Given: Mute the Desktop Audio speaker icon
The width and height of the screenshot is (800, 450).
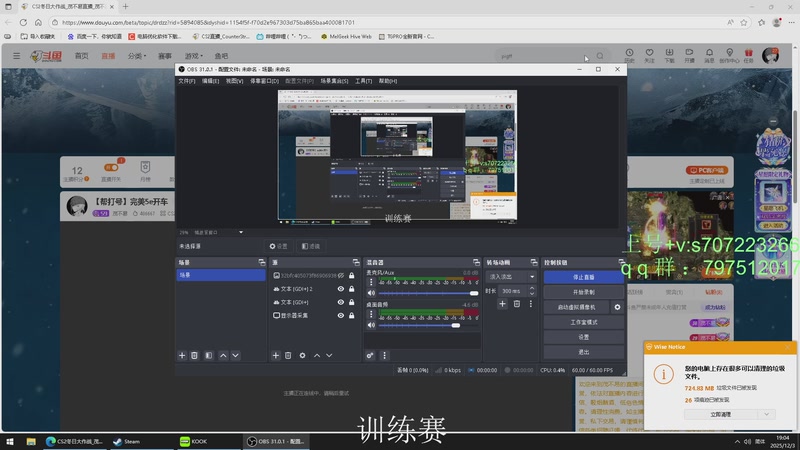Looking at the screenshot, I should point(371,325).
